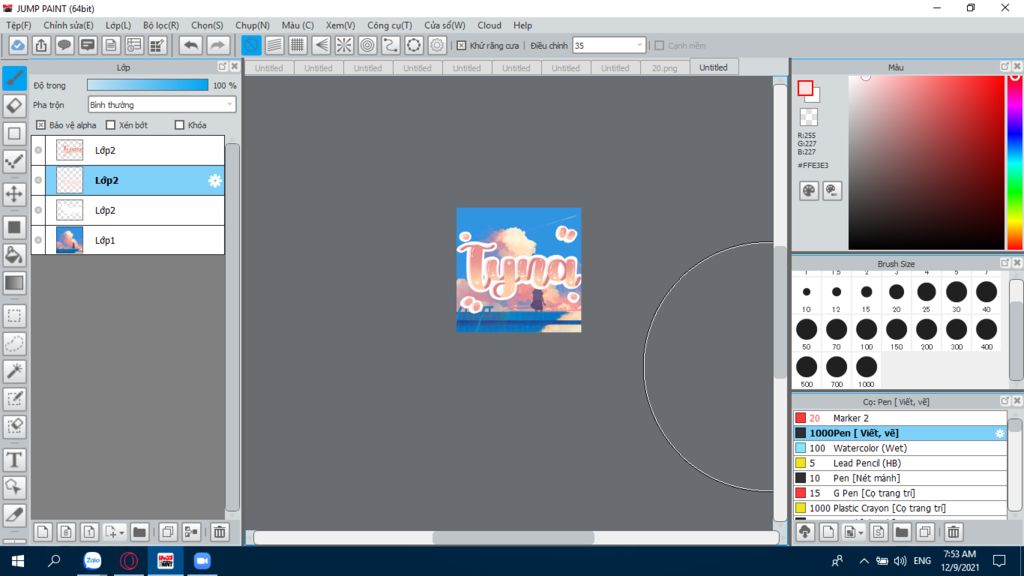The height and width of the screenshot is (576, 1024).
Task: Click the transparent color swatch
Action: pos(808,117)
